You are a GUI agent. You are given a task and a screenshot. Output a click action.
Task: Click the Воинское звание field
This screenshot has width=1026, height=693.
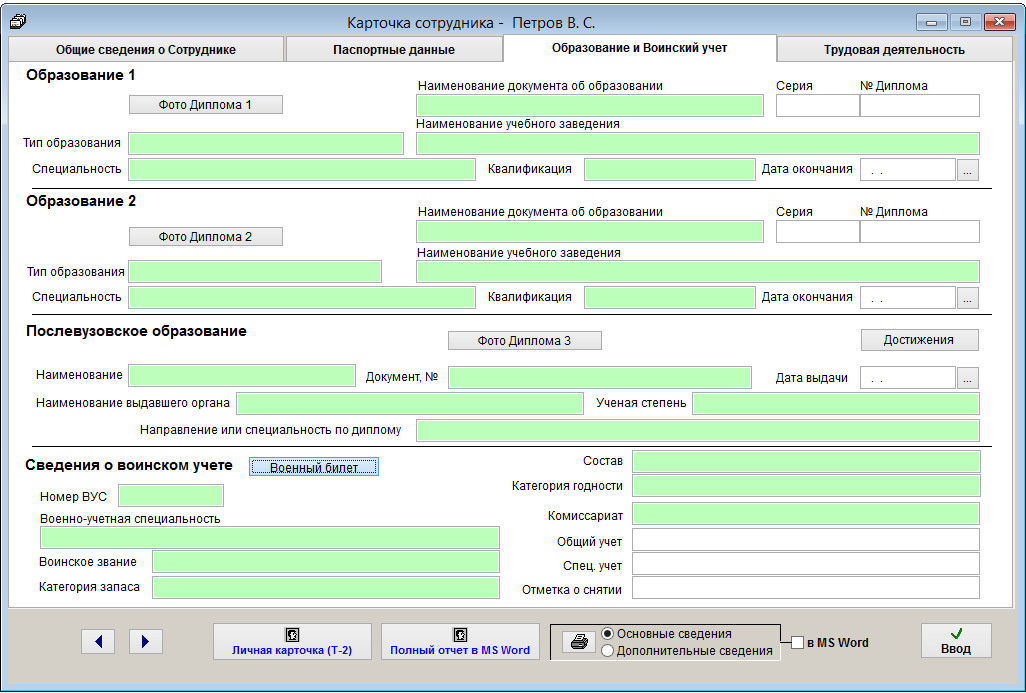point(326,562)
